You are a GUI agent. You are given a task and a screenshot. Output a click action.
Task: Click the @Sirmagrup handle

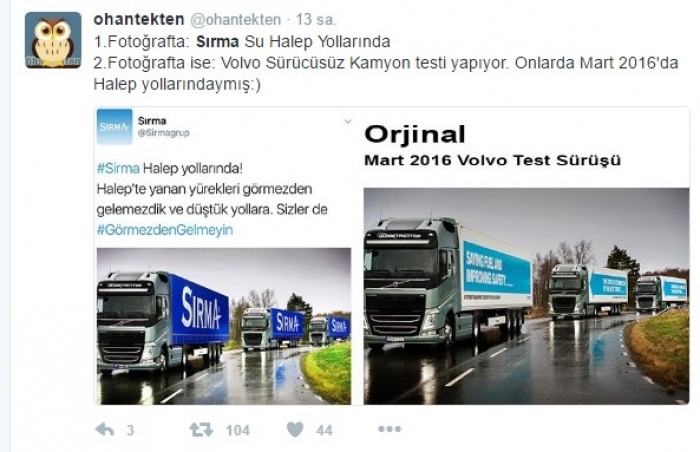pos(164,133)
